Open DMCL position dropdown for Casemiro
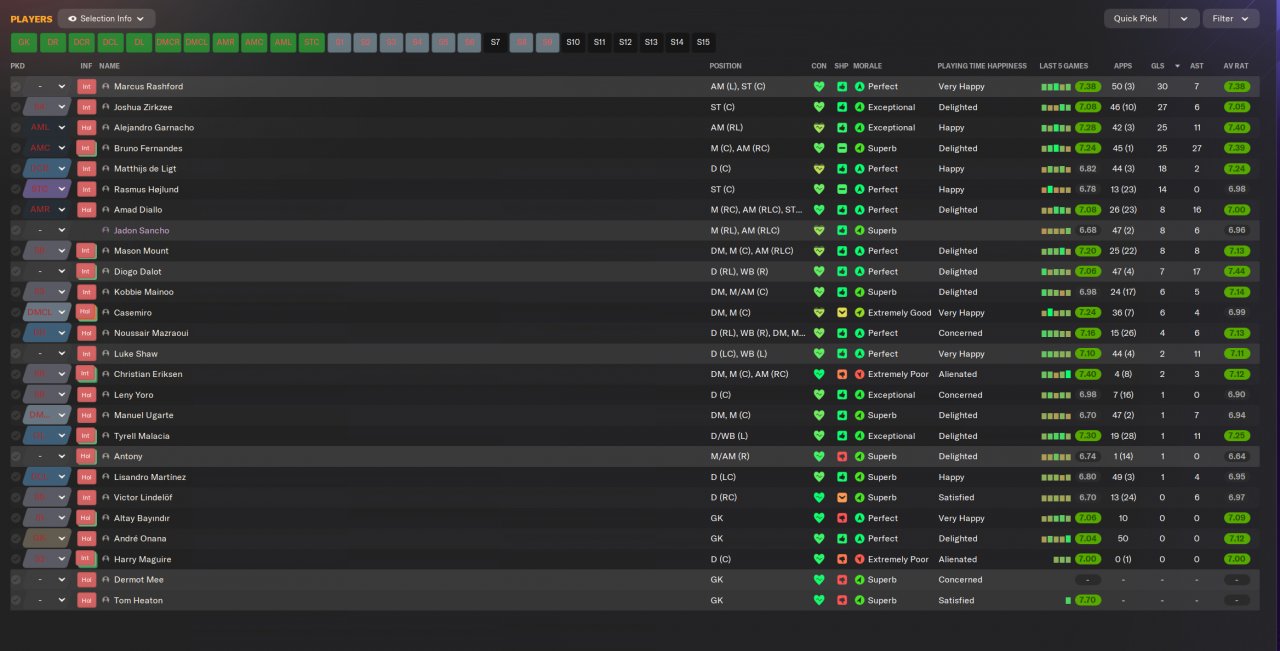Image resolution: width=1280 pixels, height=651 pixels. pyautogui.click(x=47, y=313)
